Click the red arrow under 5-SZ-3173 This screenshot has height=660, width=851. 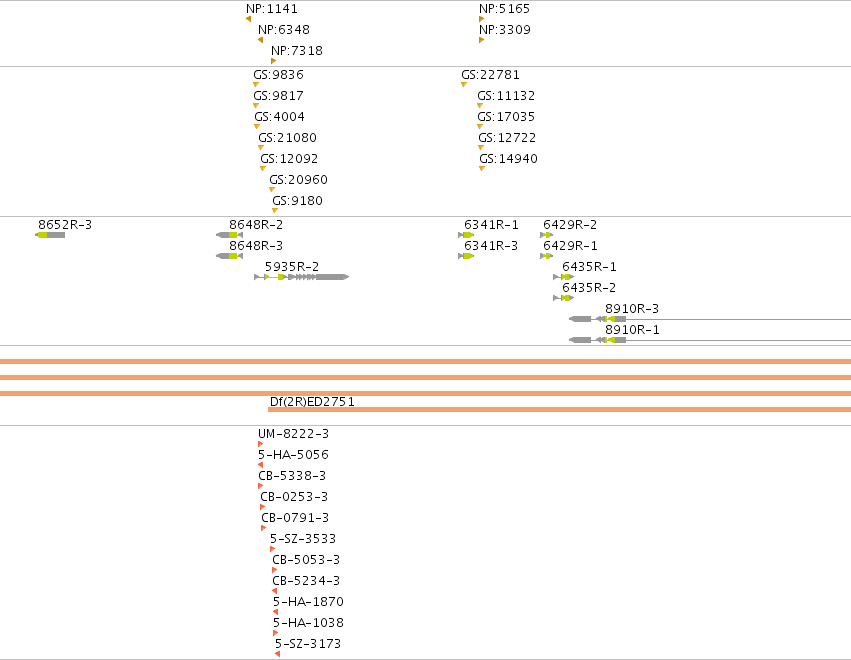click(277, 654)
